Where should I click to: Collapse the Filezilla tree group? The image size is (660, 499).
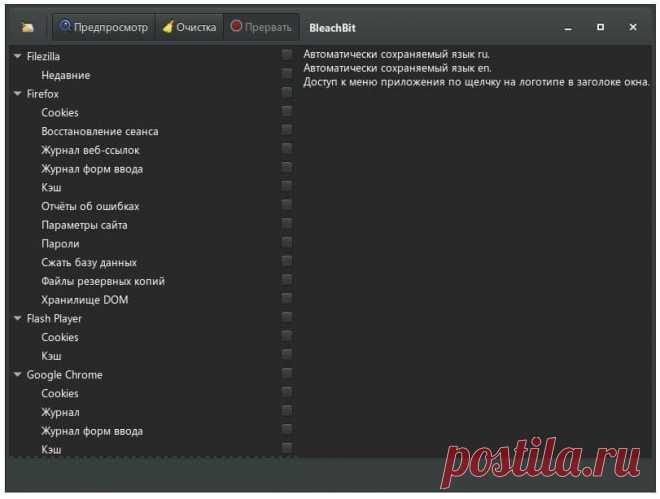tap(18, 56)
